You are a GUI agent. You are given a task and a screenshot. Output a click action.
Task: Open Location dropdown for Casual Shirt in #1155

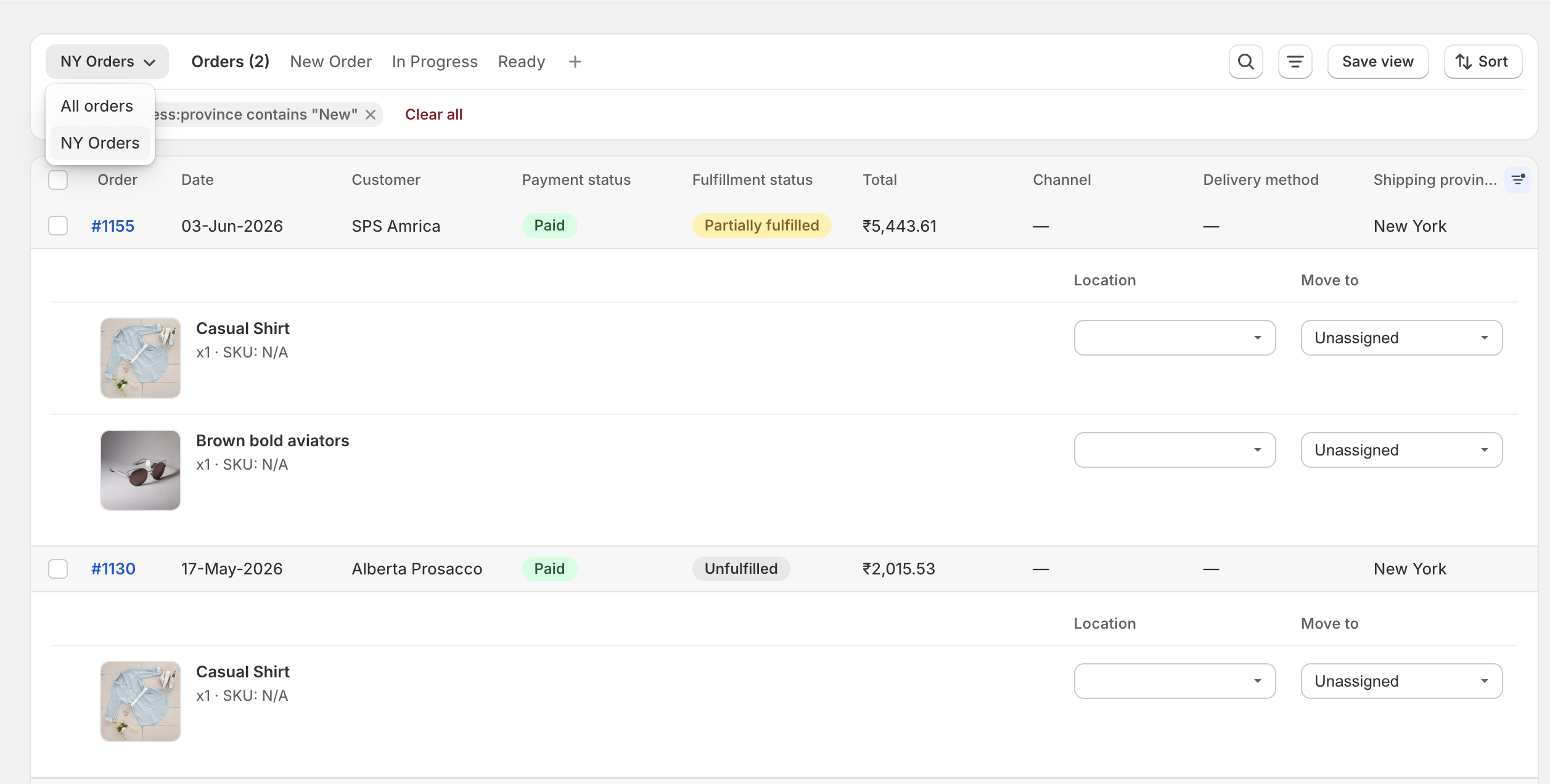pos(1175,338)
